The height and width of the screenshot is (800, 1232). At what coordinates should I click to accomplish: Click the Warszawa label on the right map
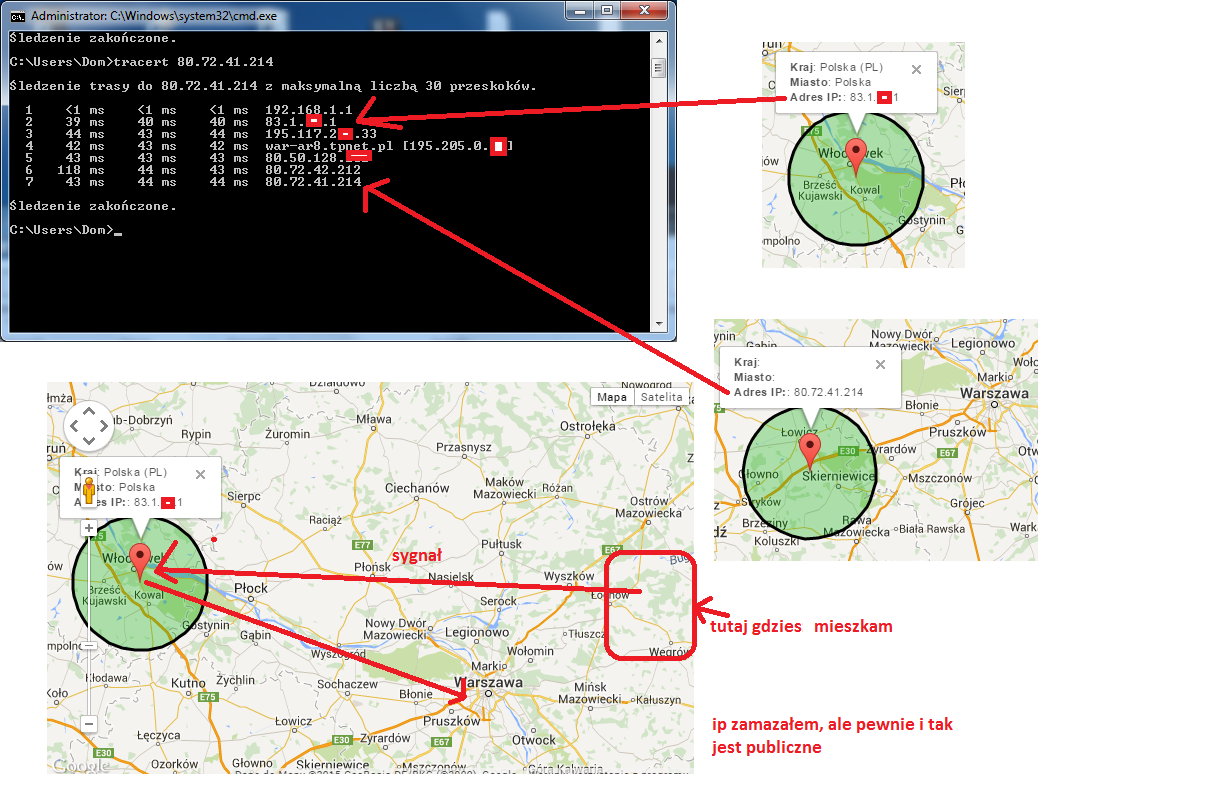[x=993, y=394]
